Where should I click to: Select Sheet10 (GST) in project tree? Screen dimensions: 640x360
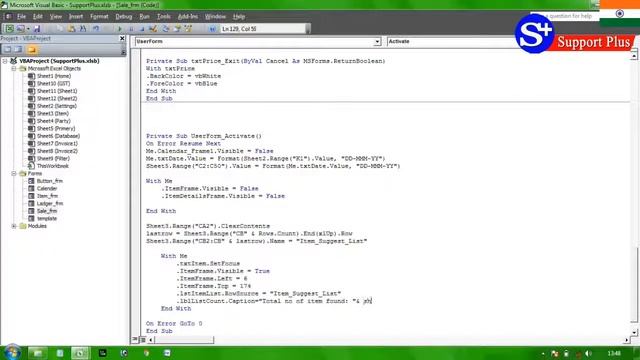tap(53, 84)
